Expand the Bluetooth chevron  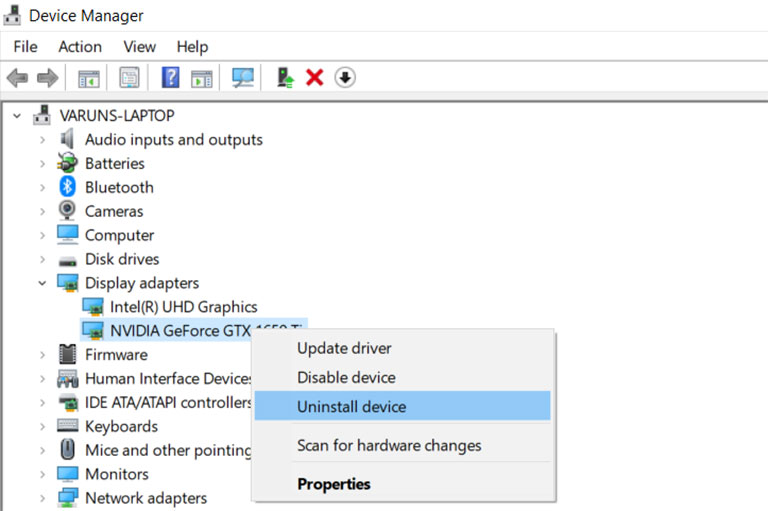43,188
